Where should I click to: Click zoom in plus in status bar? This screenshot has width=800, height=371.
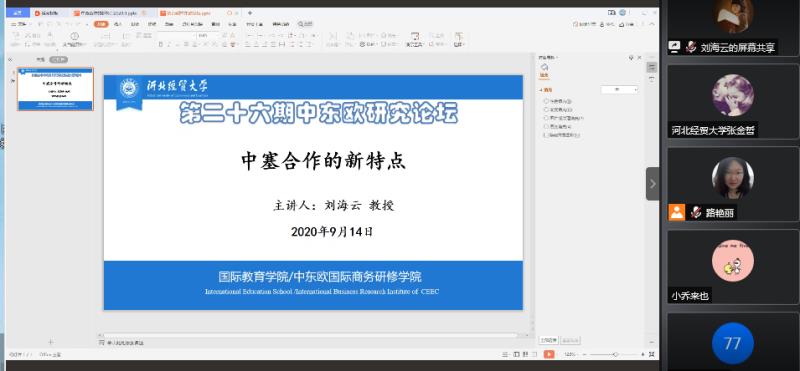tap(642, 354)
